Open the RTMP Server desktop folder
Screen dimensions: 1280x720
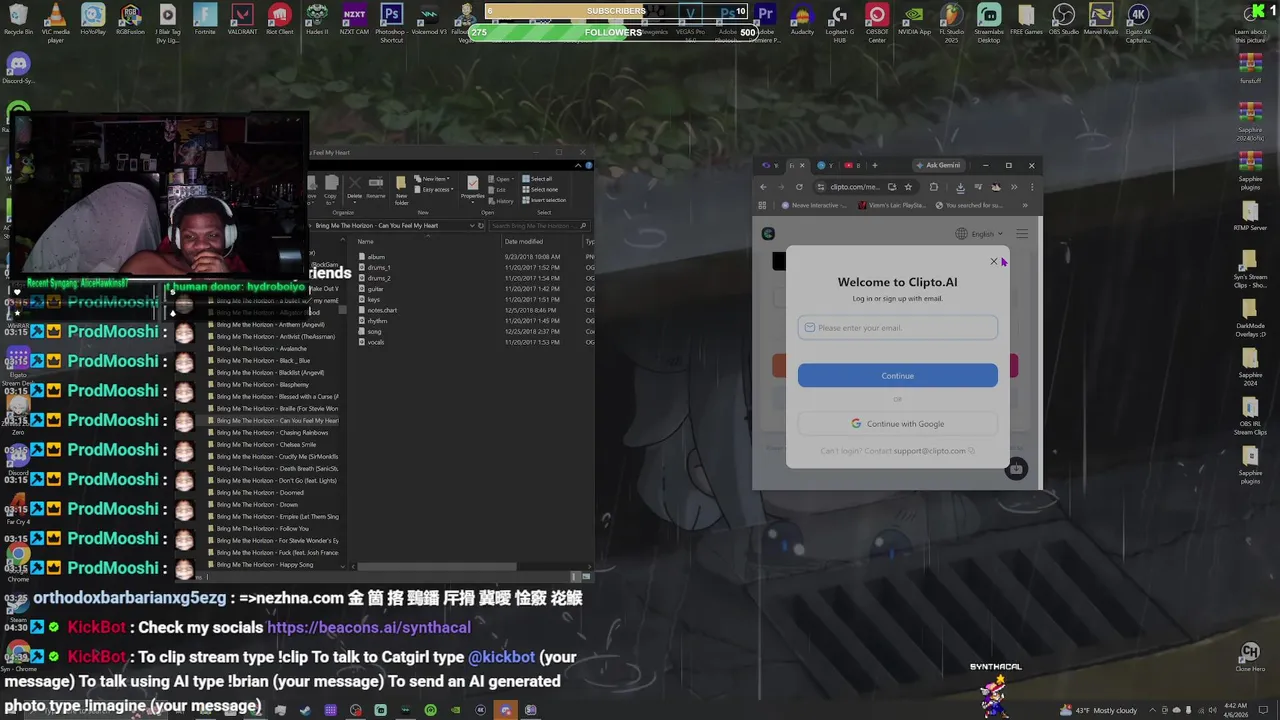click(x=1250, y=216)
